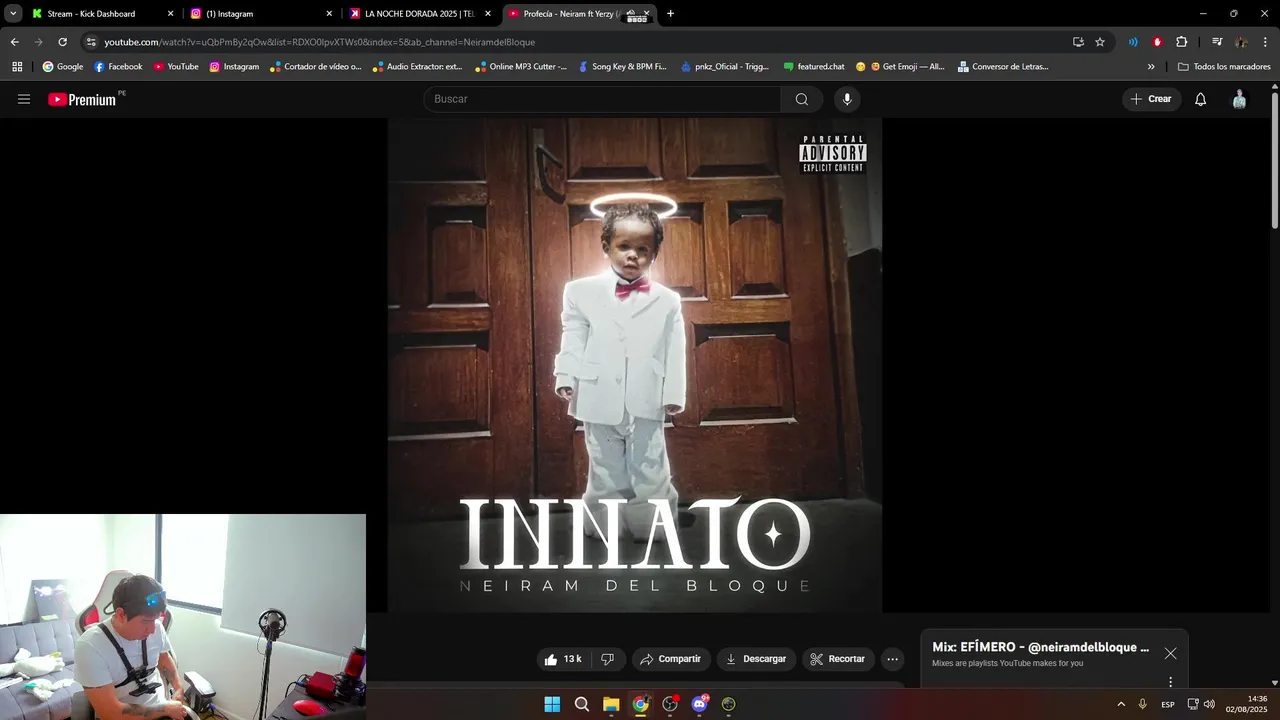The width and height of the screenshot is (1280, 720).
Task: Click the Compartir share button
Action: 671,659
